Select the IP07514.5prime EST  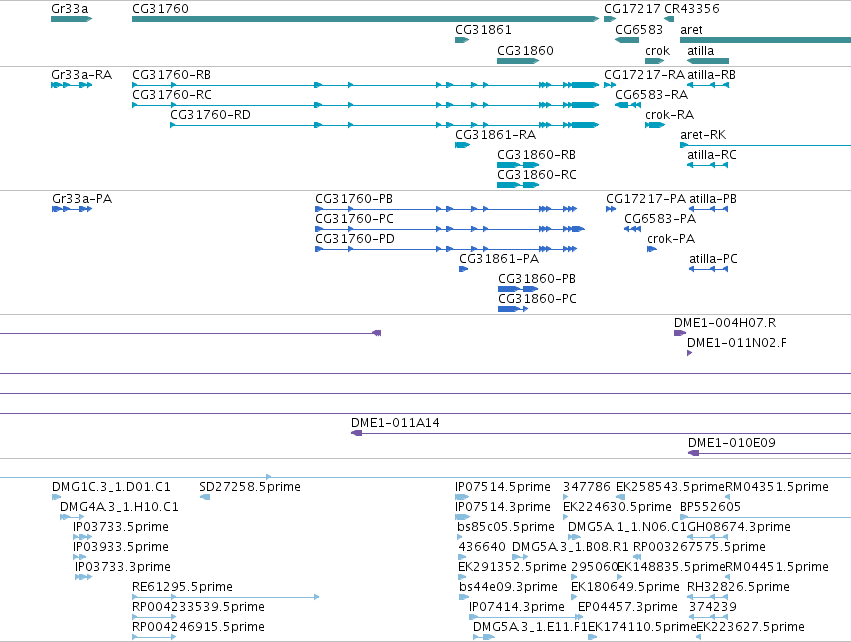[x=462, y=497]
